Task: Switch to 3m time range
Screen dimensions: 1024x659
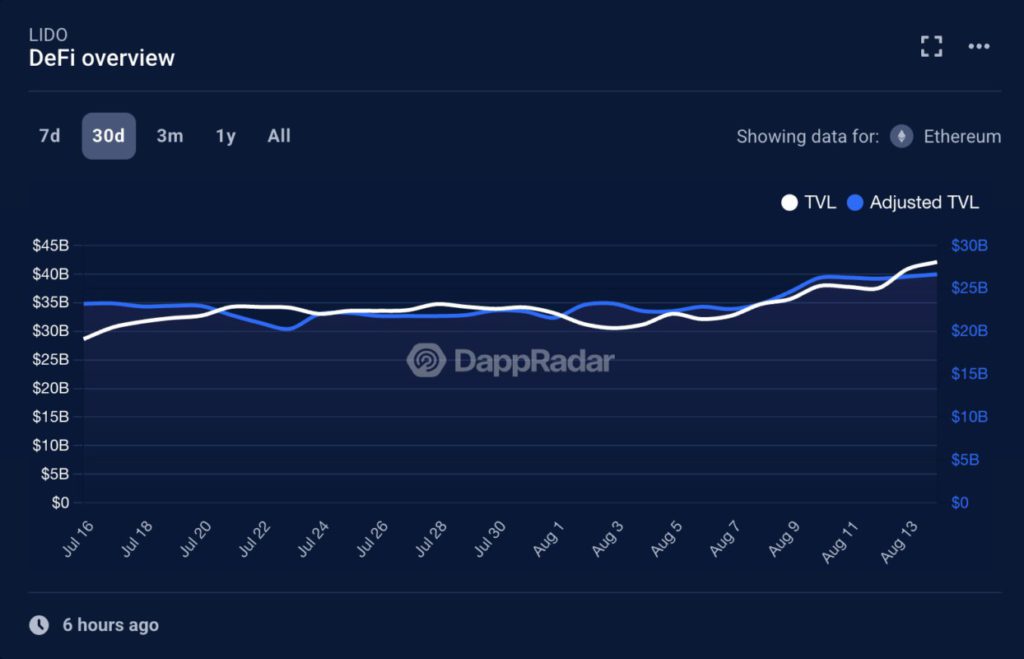Action: coord(170,136)
